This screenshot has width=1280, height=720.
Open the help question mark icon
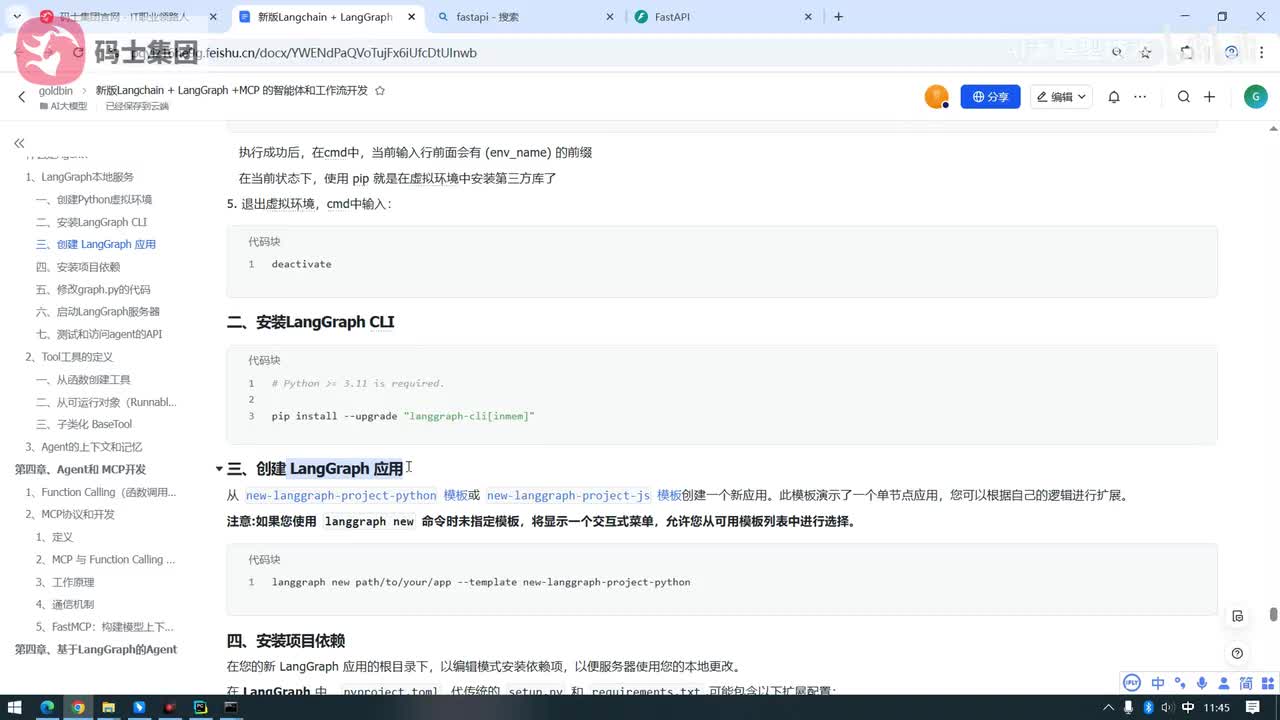1238,653
